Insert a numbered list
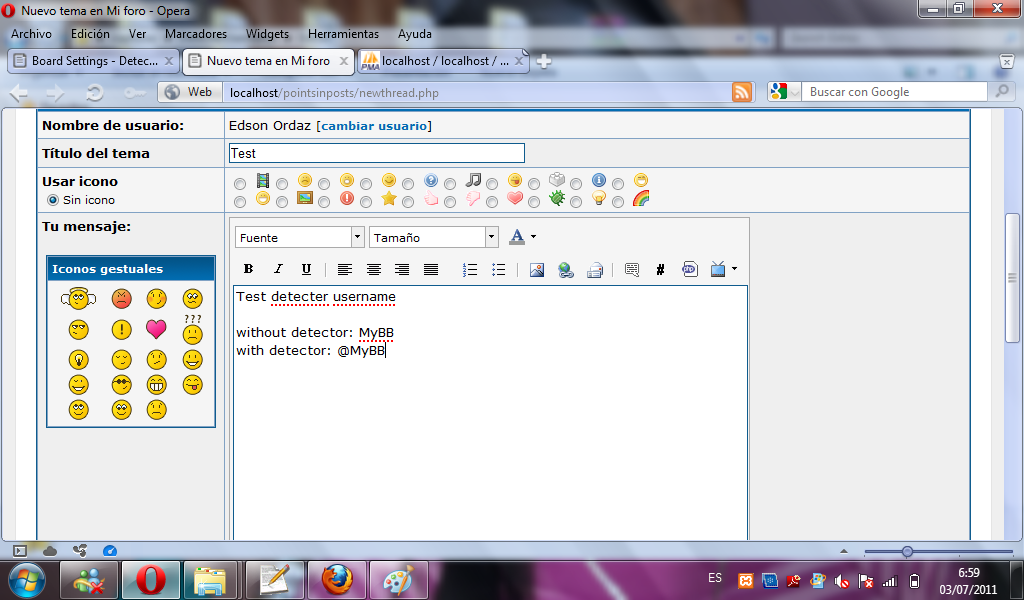This screenshot has width=1024, height=600. (470, 269)
